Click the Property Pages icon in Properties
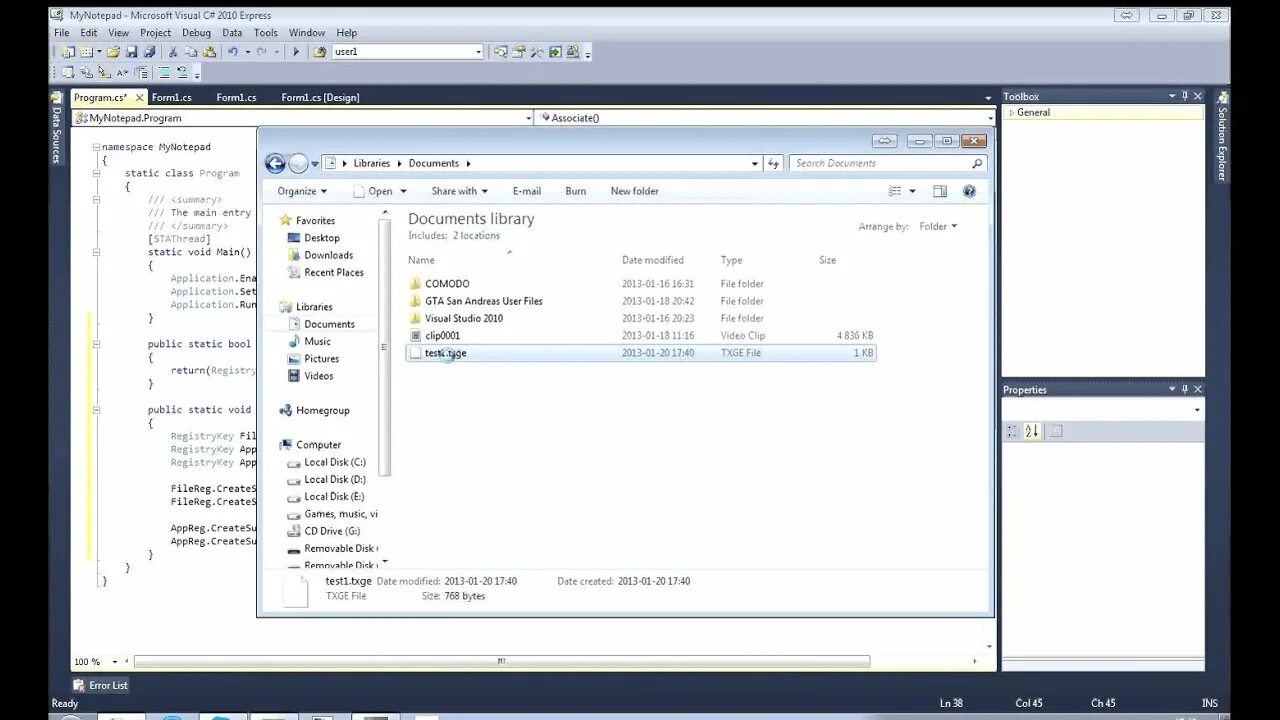Image resolution: width=1280 pixels, height=720 pixels. coord(1056,431)
